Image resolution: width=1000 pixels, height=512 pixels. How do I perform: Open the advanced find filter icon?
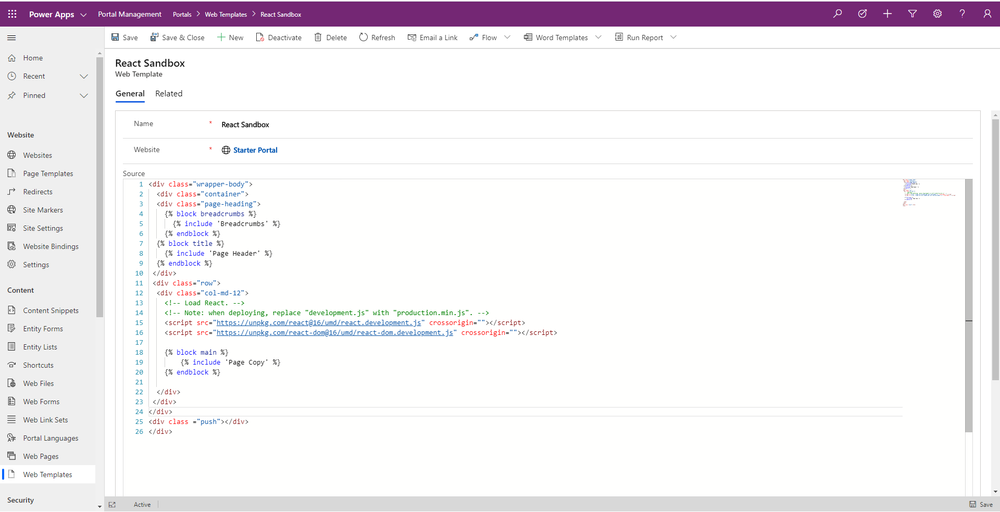[x=912, y=13]
